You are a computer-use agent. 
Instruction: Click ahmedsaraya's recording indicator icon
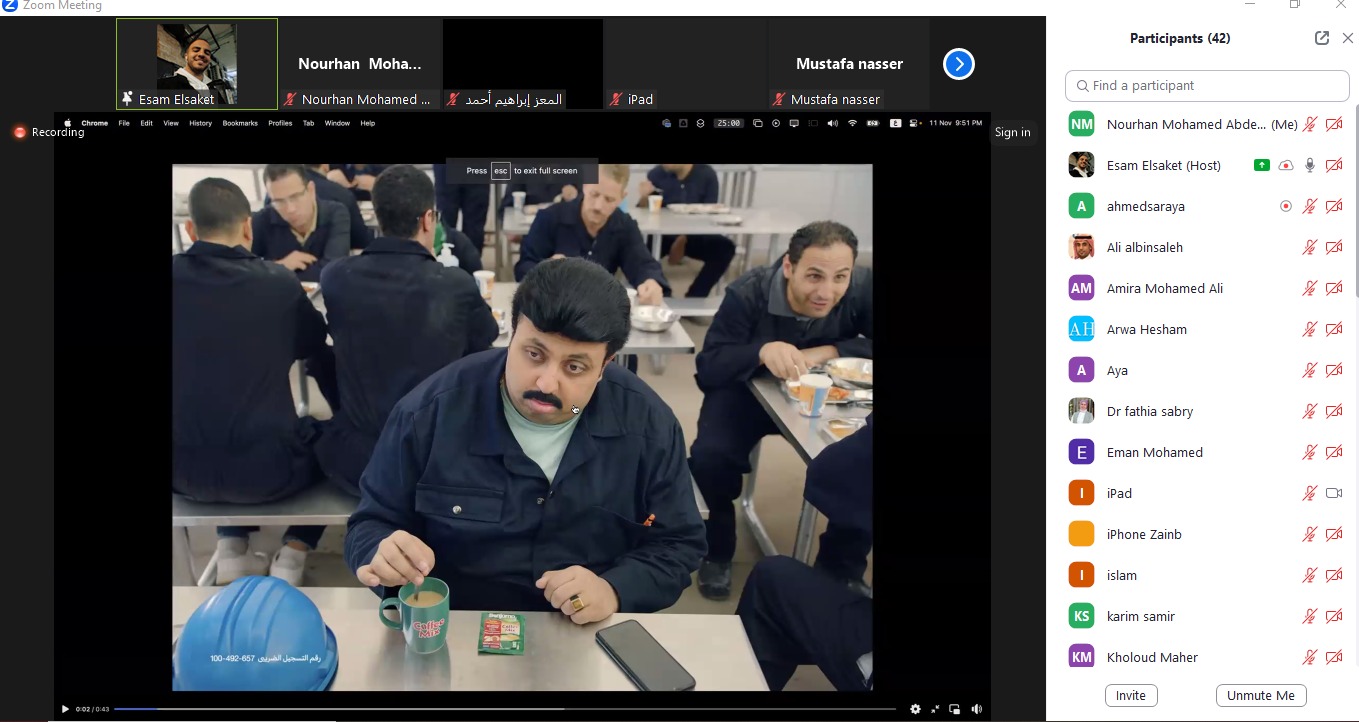(1286, 206)
